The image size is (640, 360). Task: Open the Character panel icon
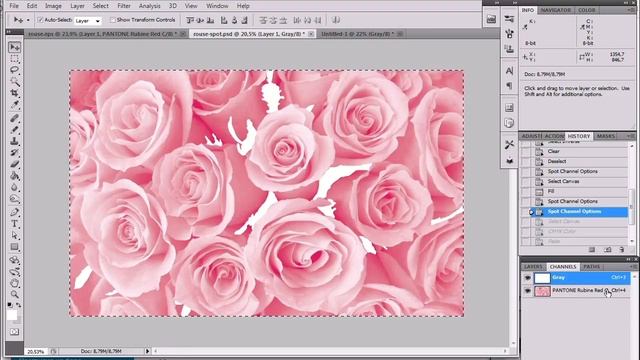click(509, 71)
